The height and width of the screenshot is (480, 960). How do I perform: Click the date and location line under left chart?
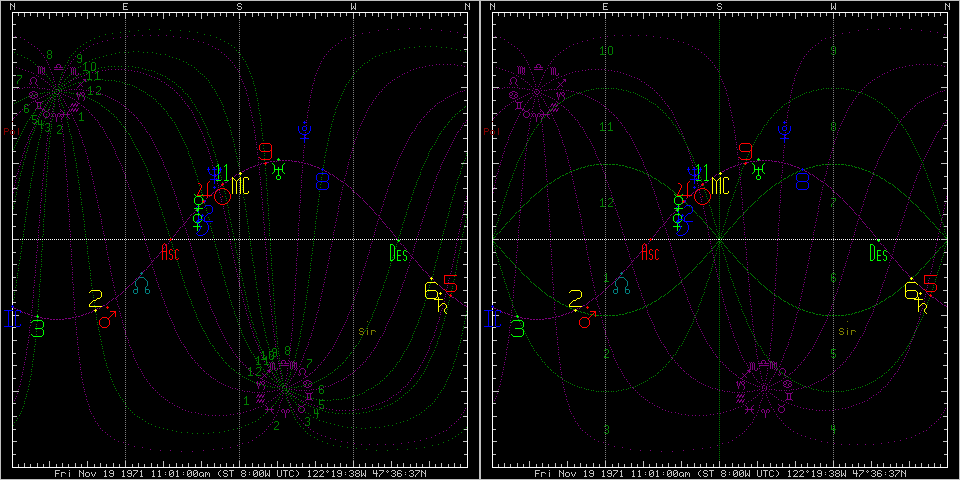240,474
